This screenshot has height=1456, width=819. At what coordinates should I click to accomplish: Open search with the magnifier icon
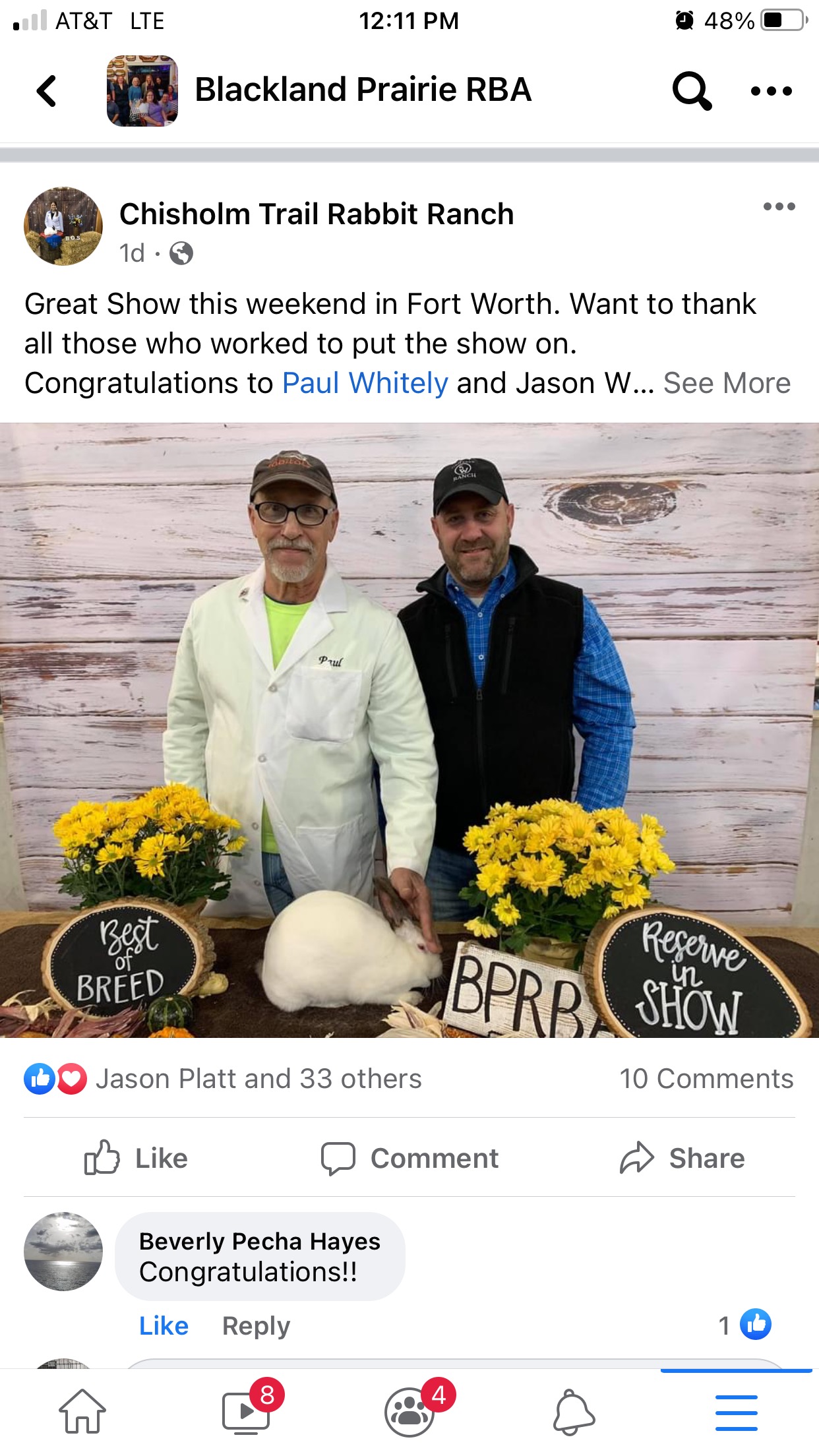(692, 91)
